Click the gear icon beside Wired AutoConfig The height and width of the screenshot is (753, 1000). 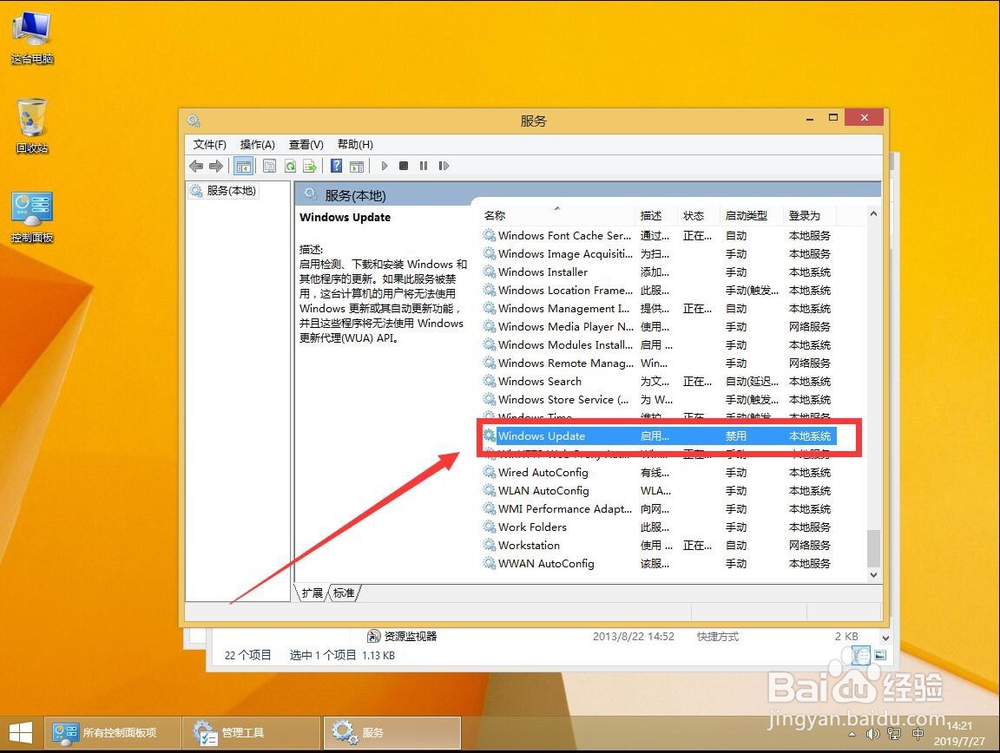489,472
